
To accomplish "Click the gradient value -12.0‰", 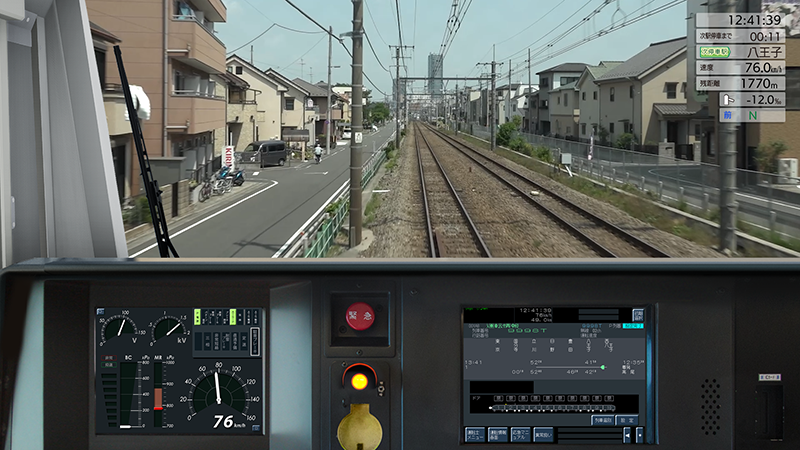I will 764,99.
